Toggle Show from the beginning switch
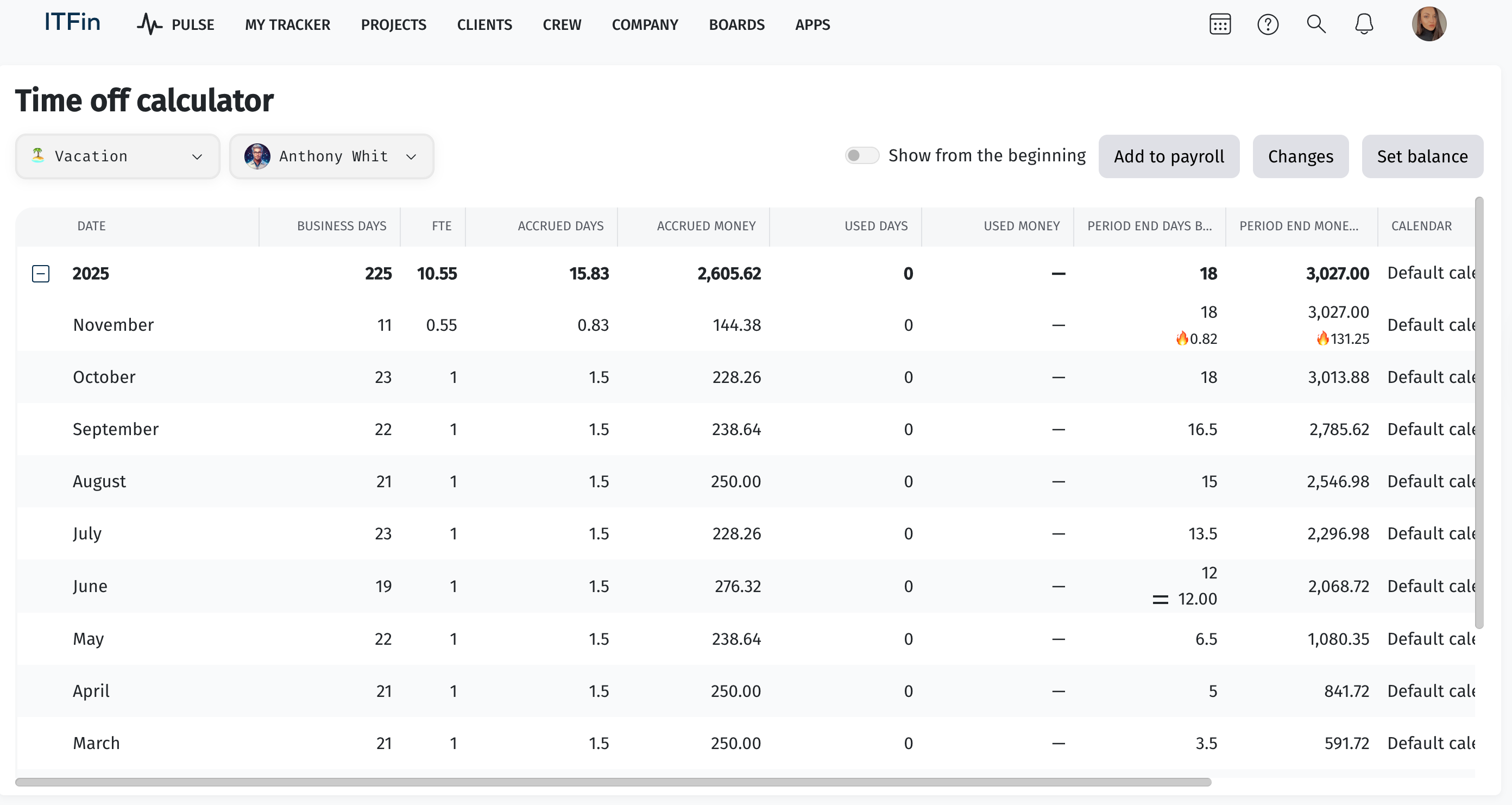Image resolution: width=1512 pixels, height=805 pixels. coord(862,155)
